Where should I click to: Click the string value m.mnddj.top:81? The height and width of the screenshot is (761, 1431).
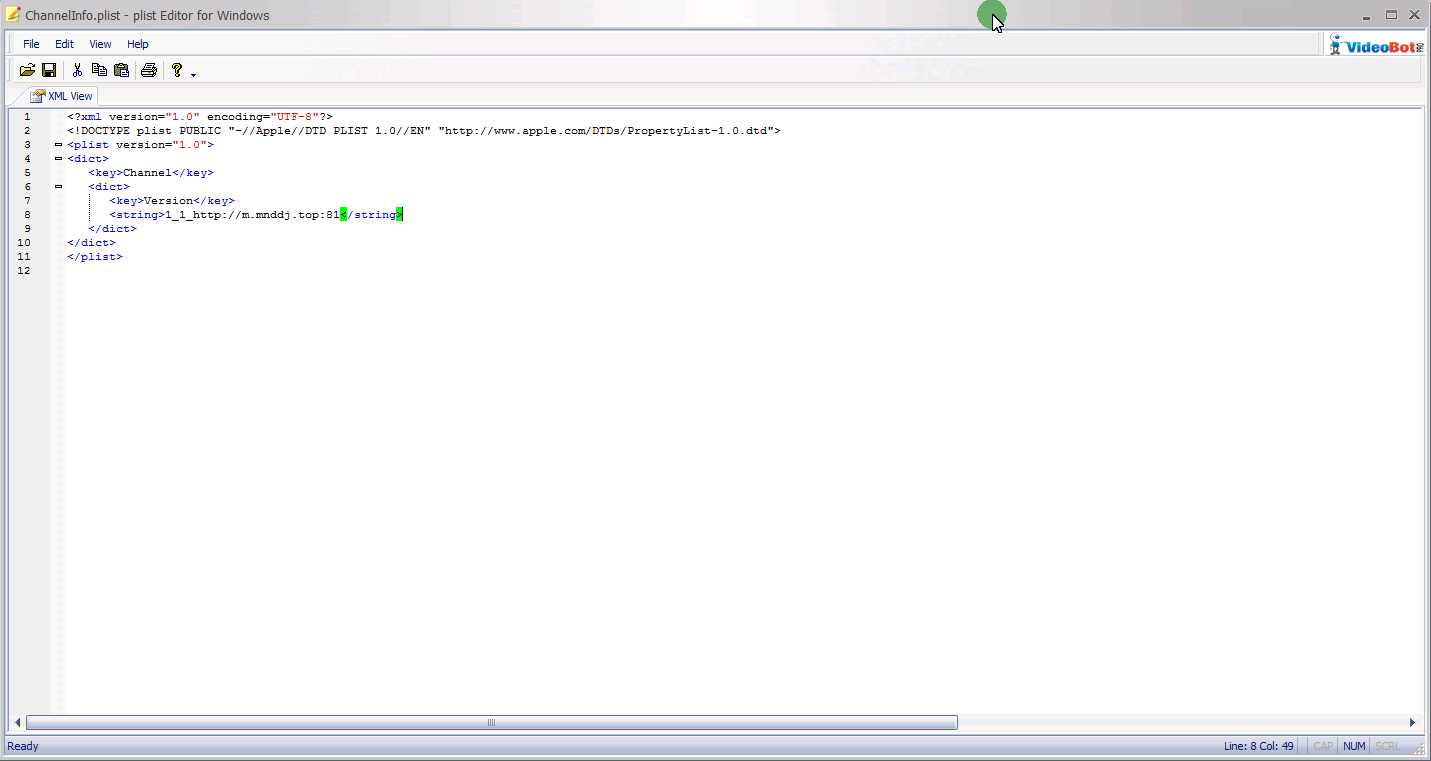tap(253, 215)
